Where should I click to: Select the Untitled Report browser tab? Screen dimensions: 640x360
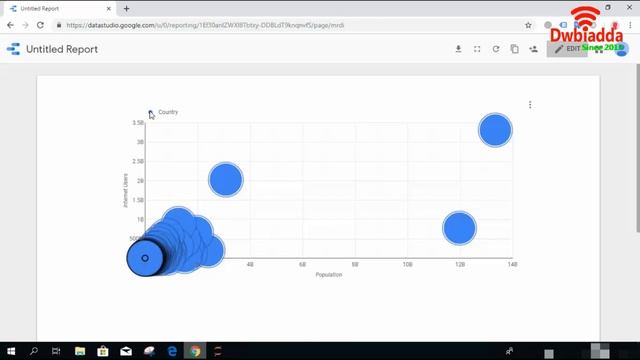tap(60, 9)
